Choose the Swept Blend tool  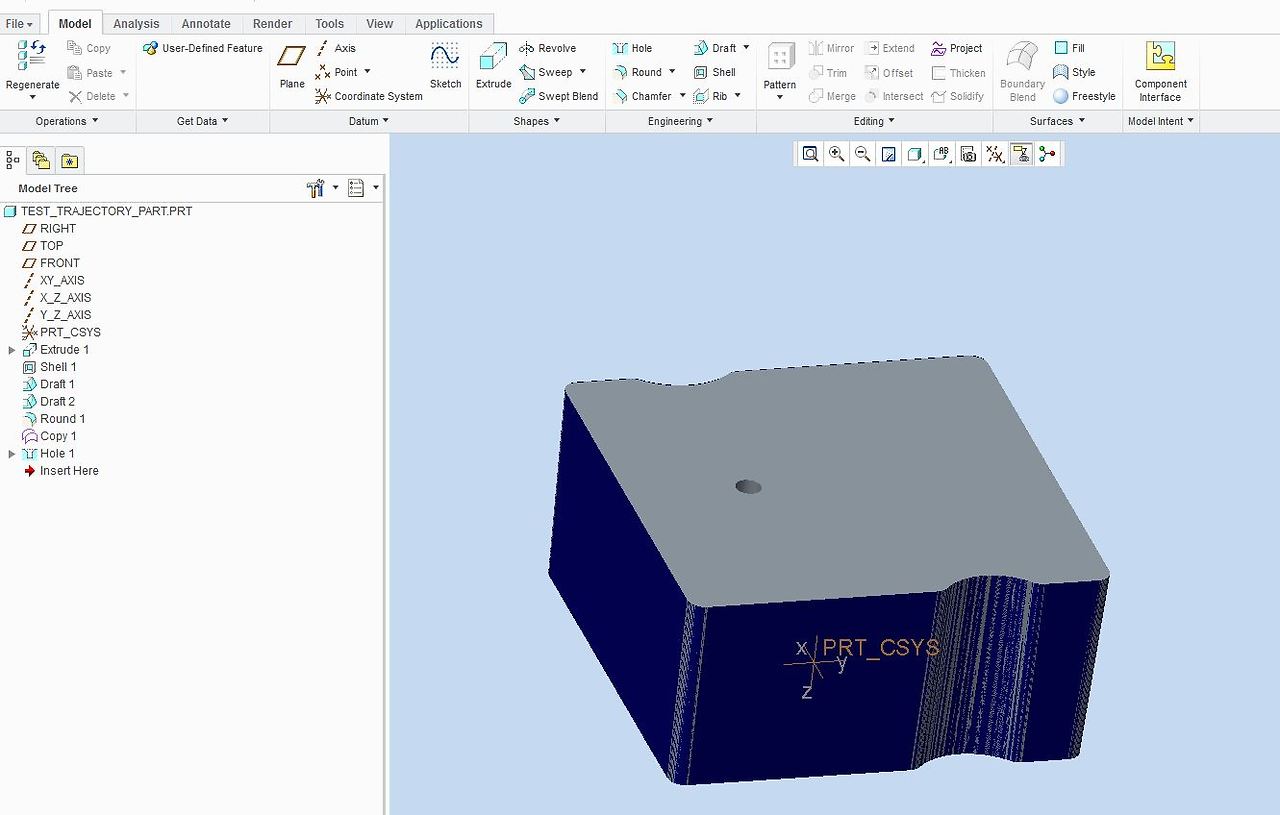pyautogui.click(x=558, y=96)
